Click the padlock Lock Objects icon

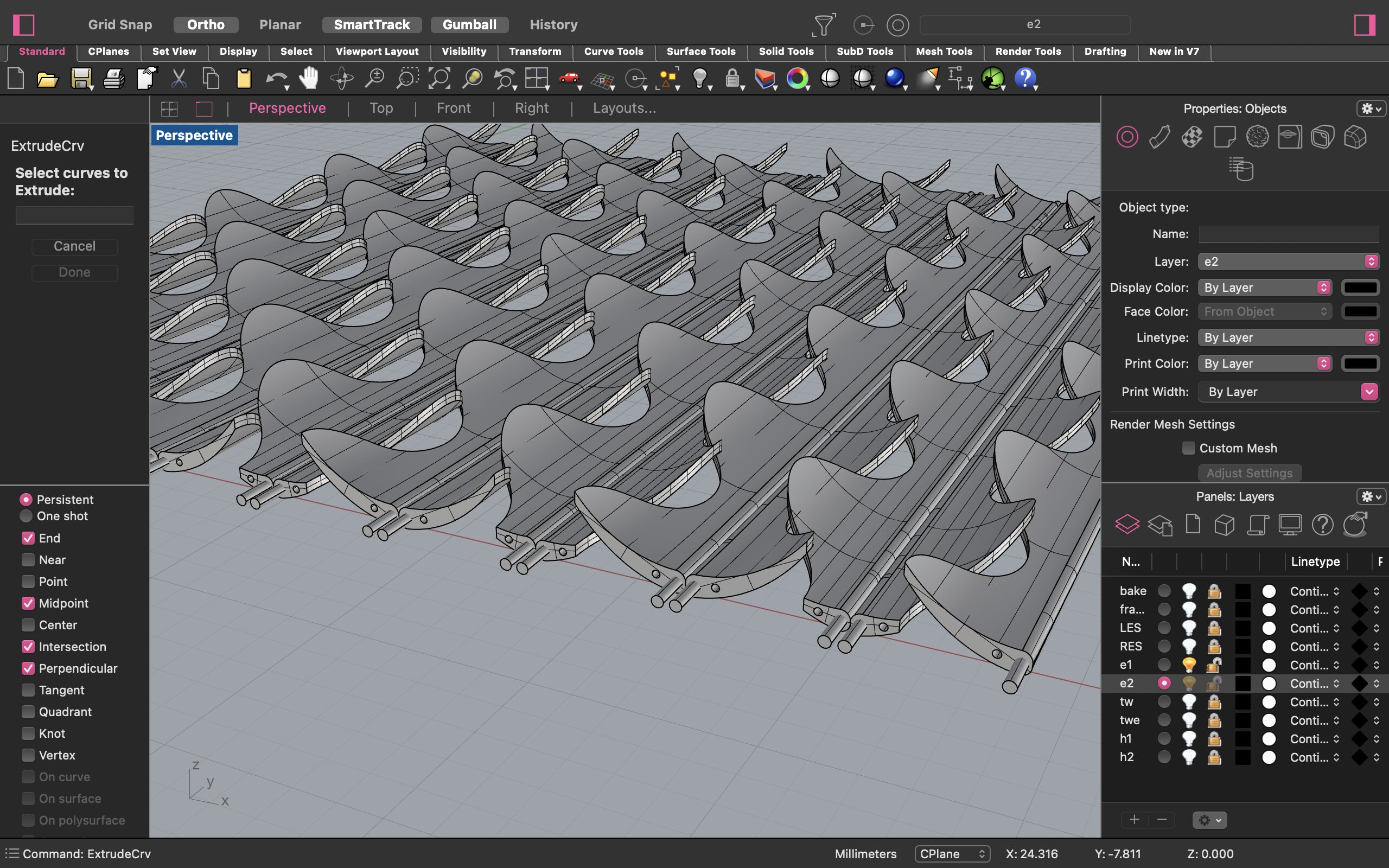pyautogui.click(x=732, y=78)
